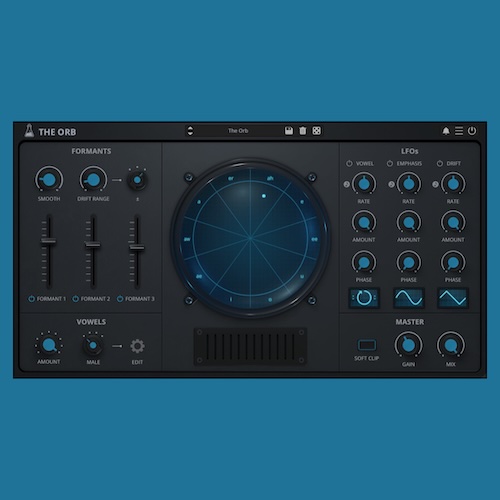Click the DRIFT RANGE knob

click(x=93, y=180)
